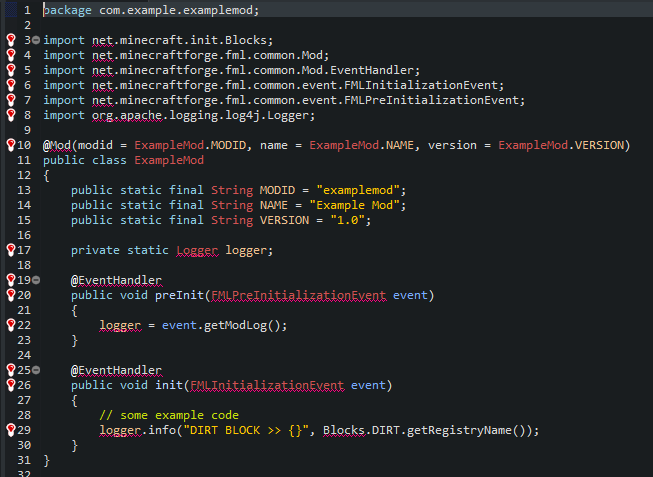Screen dimensions: 653x477
Task: Click FMLInitializationEvent parameter type in init
Action: point(263,385)
